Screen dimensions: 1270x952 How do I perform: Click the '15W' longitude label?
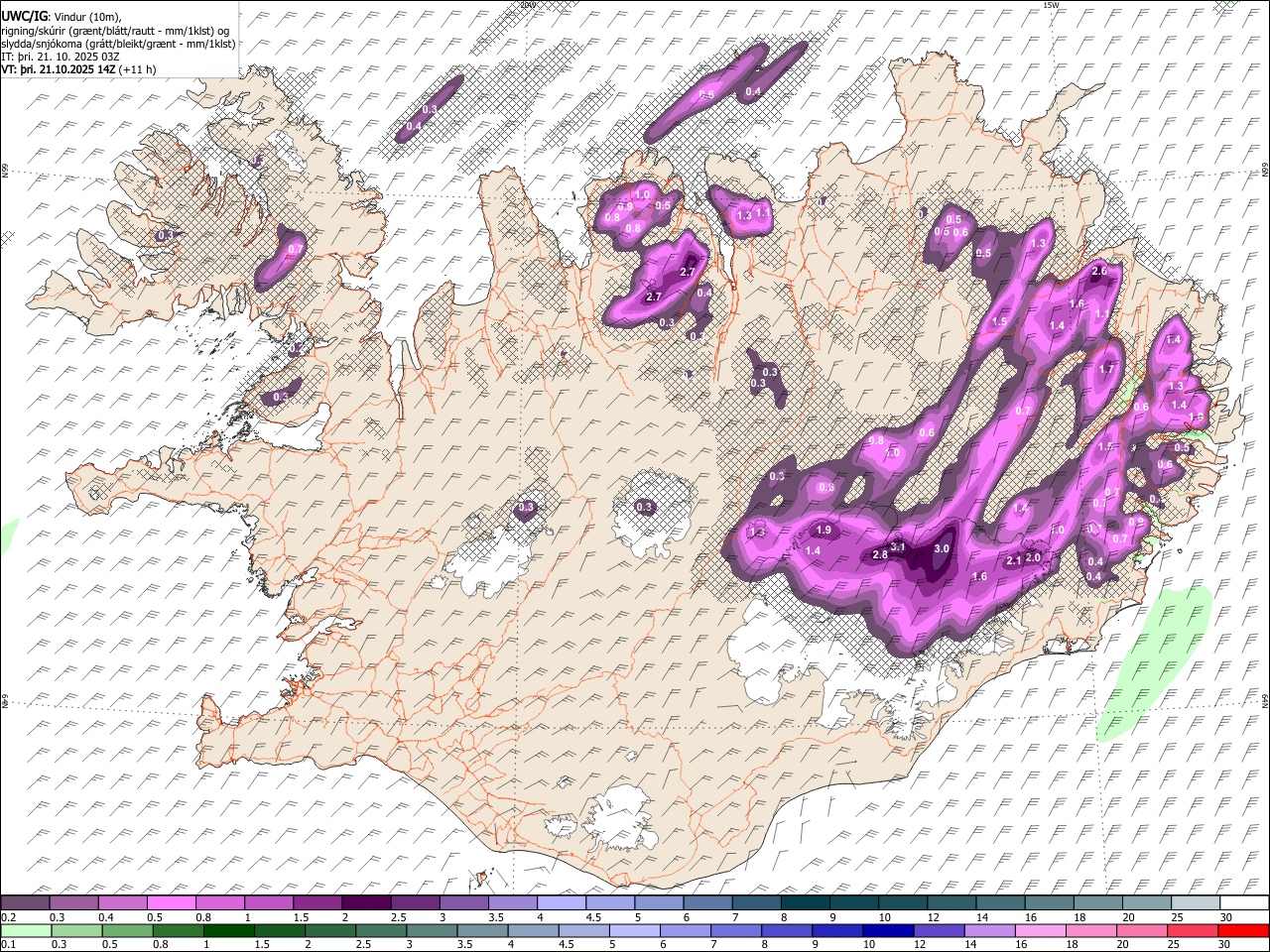(x=1051, y=5)
